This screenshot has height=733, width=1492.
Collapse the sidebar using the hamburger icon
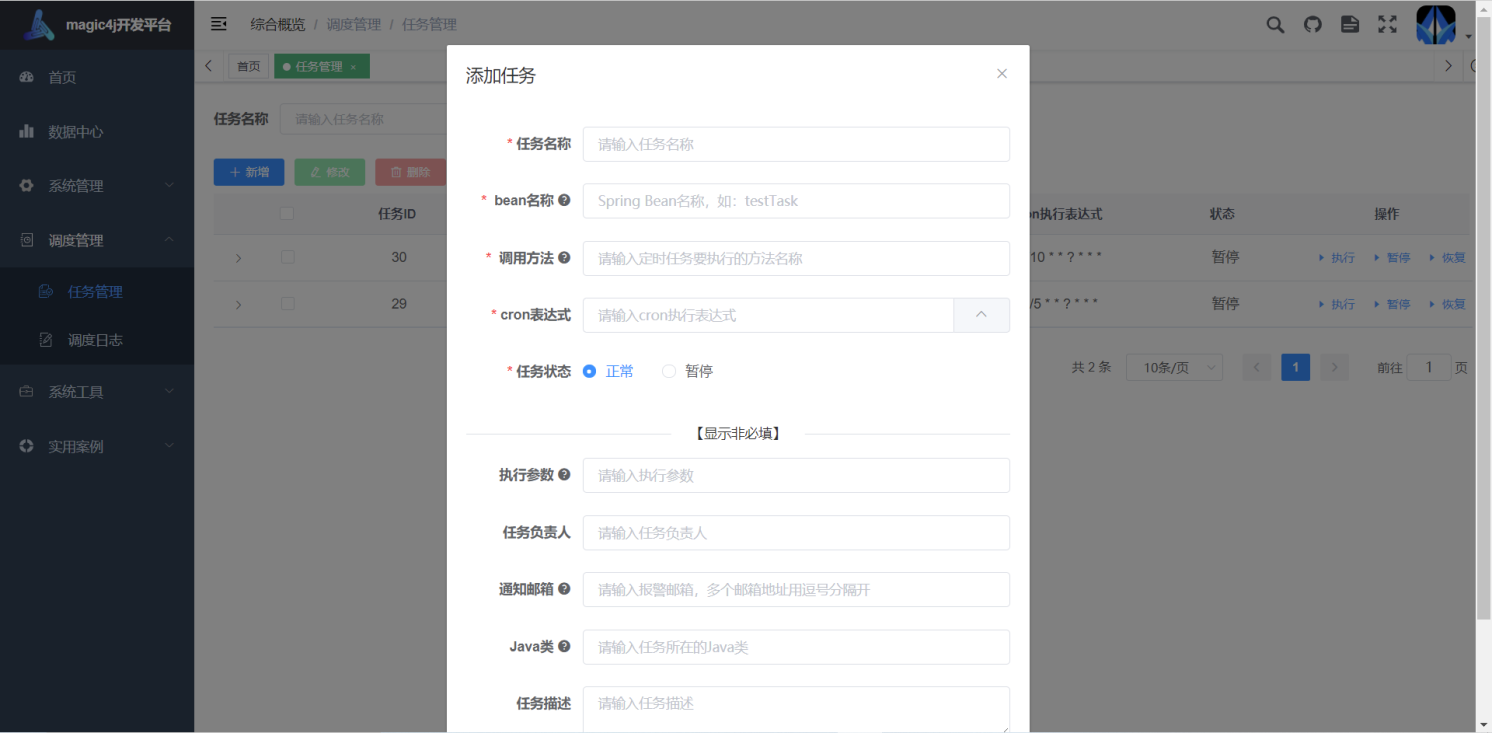[219, 24]
